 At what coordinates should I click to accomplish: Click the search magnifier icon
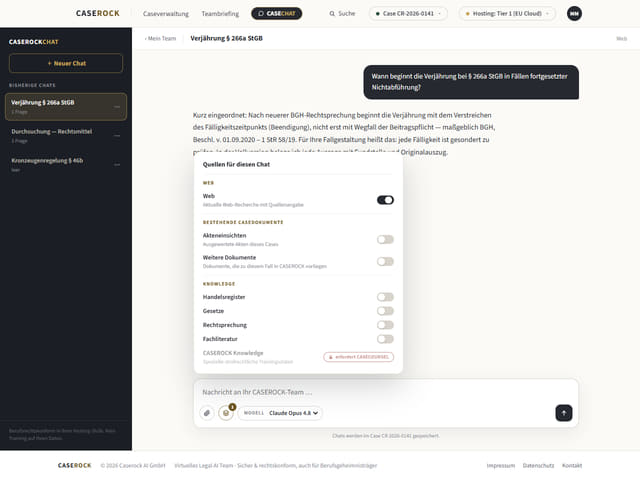click(332, 13)
